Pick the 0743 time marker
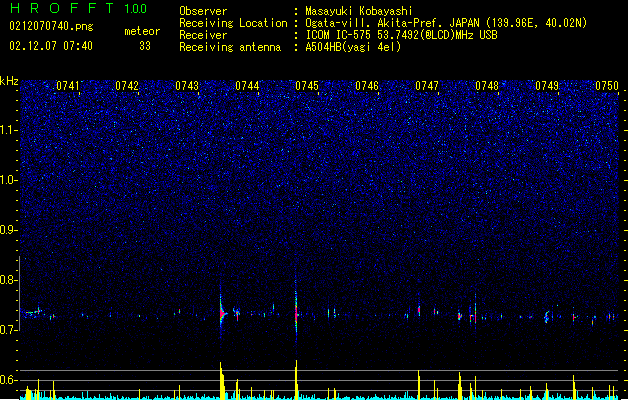The width and height of the screenshot is (629, 400). [x=187, y=86]
